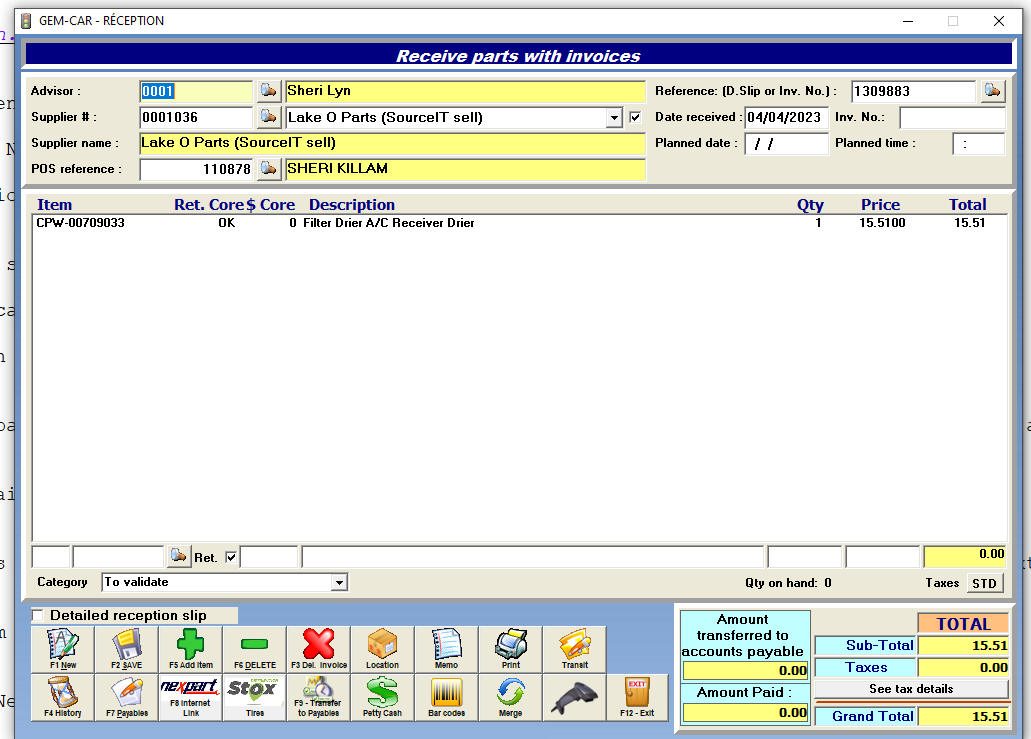
Task: Click the barcode scanner icon
Action: [574, 697]
